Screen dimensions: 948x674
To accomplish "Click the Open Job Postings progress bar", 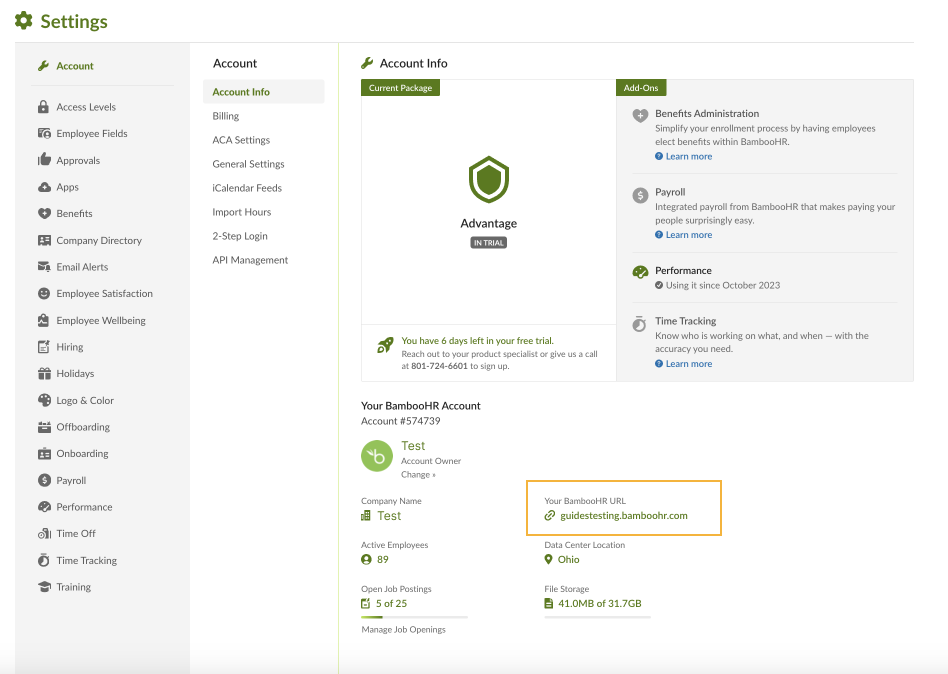I will [x=414, y=617].
